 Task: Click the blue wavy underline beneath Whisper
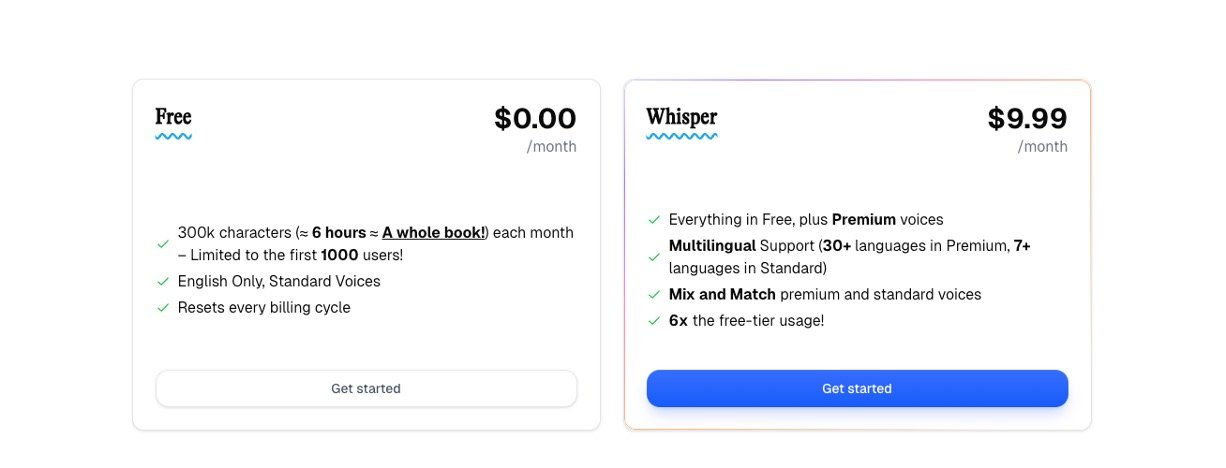tap(681, 136)
